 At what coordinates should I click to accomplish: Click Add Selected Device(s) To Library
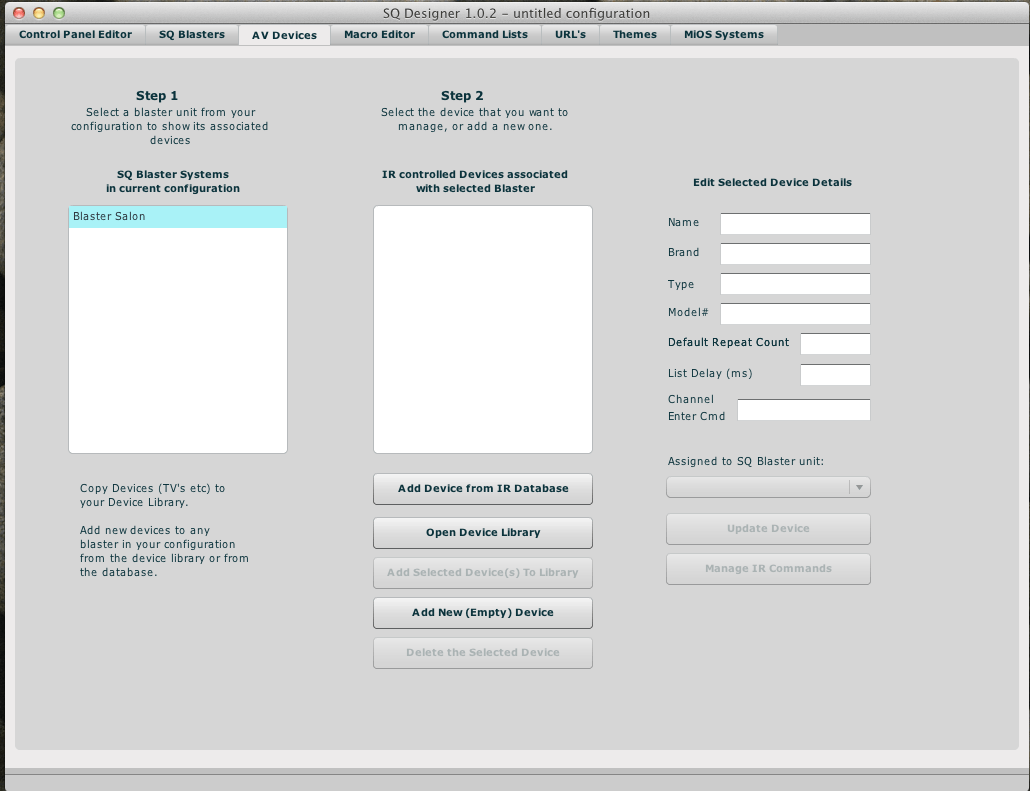pyautogui.click(x=483, y=573)
